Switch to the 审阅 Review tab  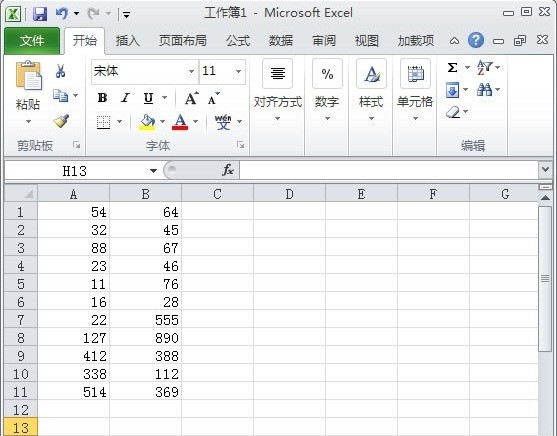pyautogui.click(x=324, y=41)
